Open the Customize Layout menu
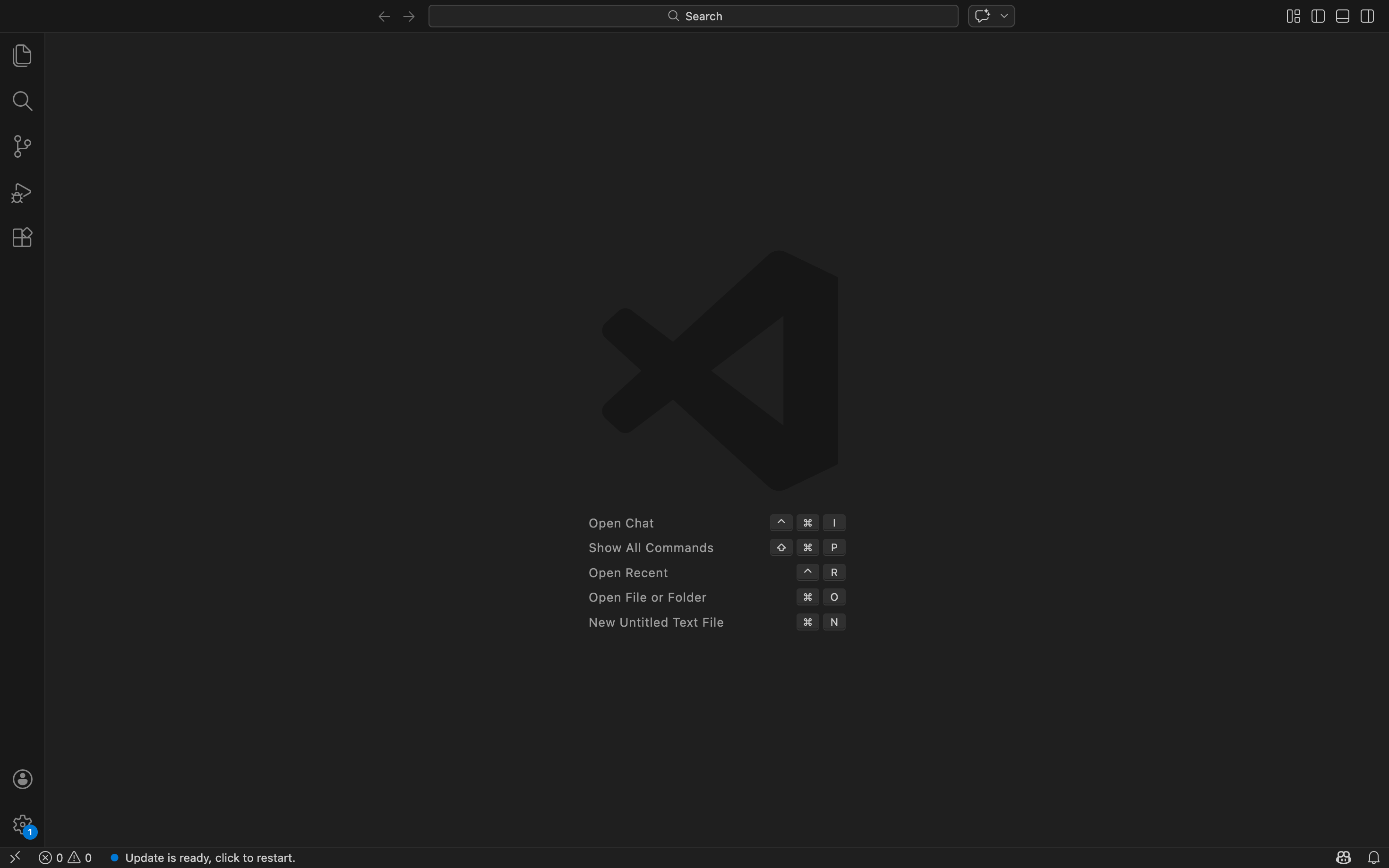The height and width of the screenshot is (868, 1389). click(1293, 16)
